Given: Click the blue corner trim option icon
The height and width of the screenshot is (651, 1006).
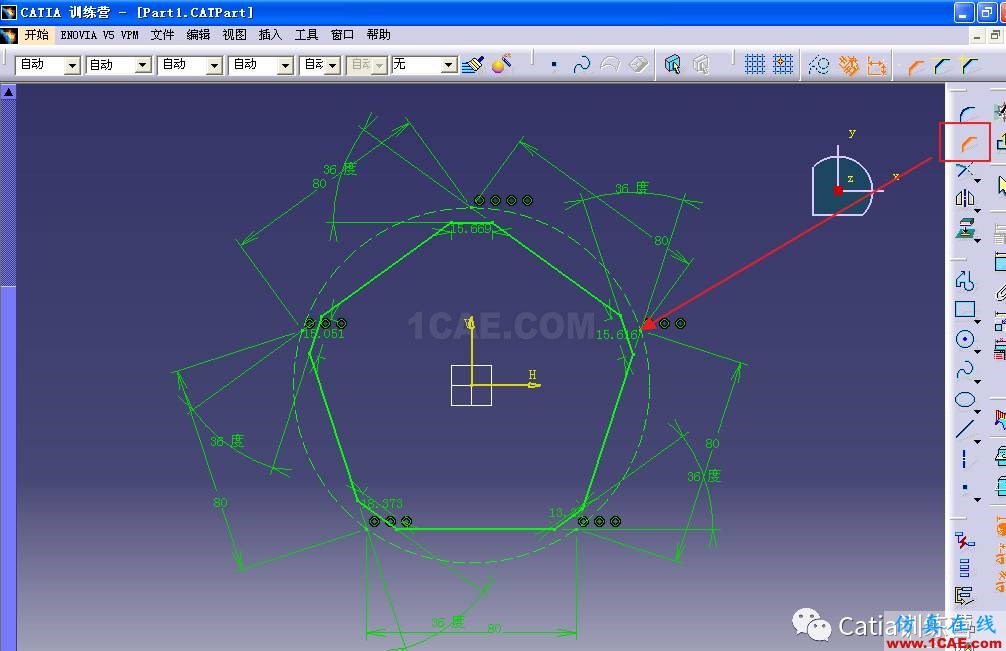Looking at the screenshot, I should [942, 65].
